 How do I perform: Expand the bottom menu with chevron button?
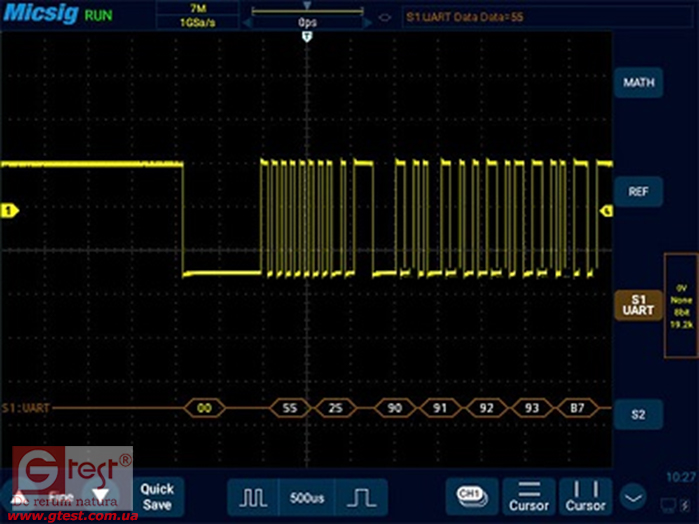632,496
